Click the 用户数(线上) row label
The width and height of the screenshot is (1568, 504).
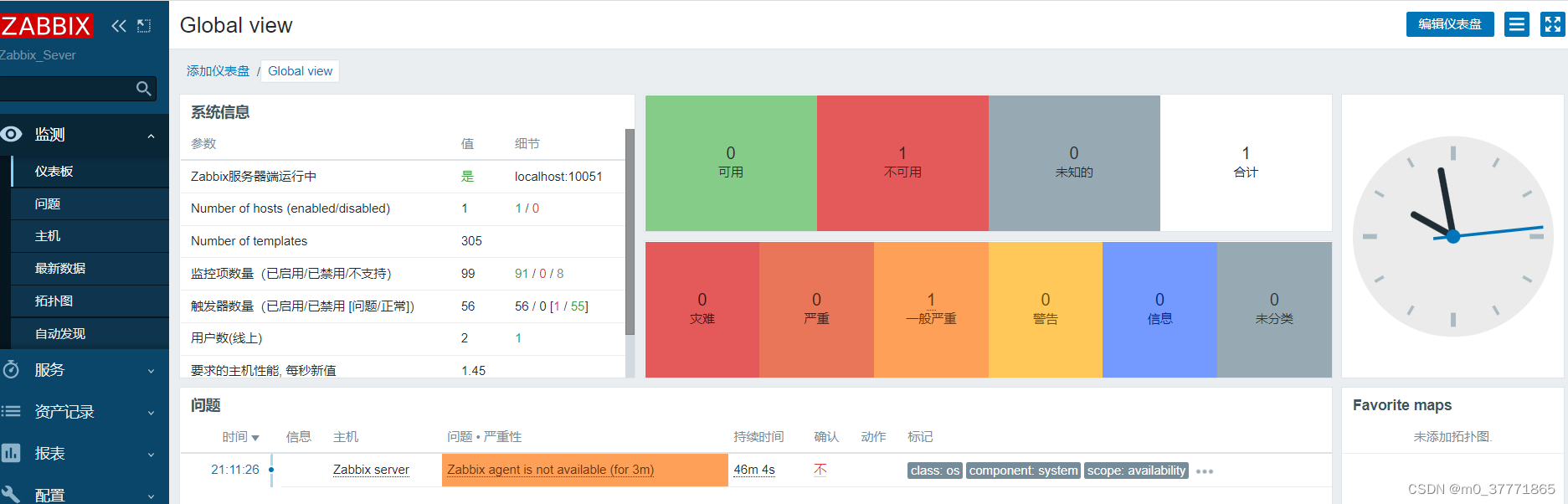tap(226, 338)
